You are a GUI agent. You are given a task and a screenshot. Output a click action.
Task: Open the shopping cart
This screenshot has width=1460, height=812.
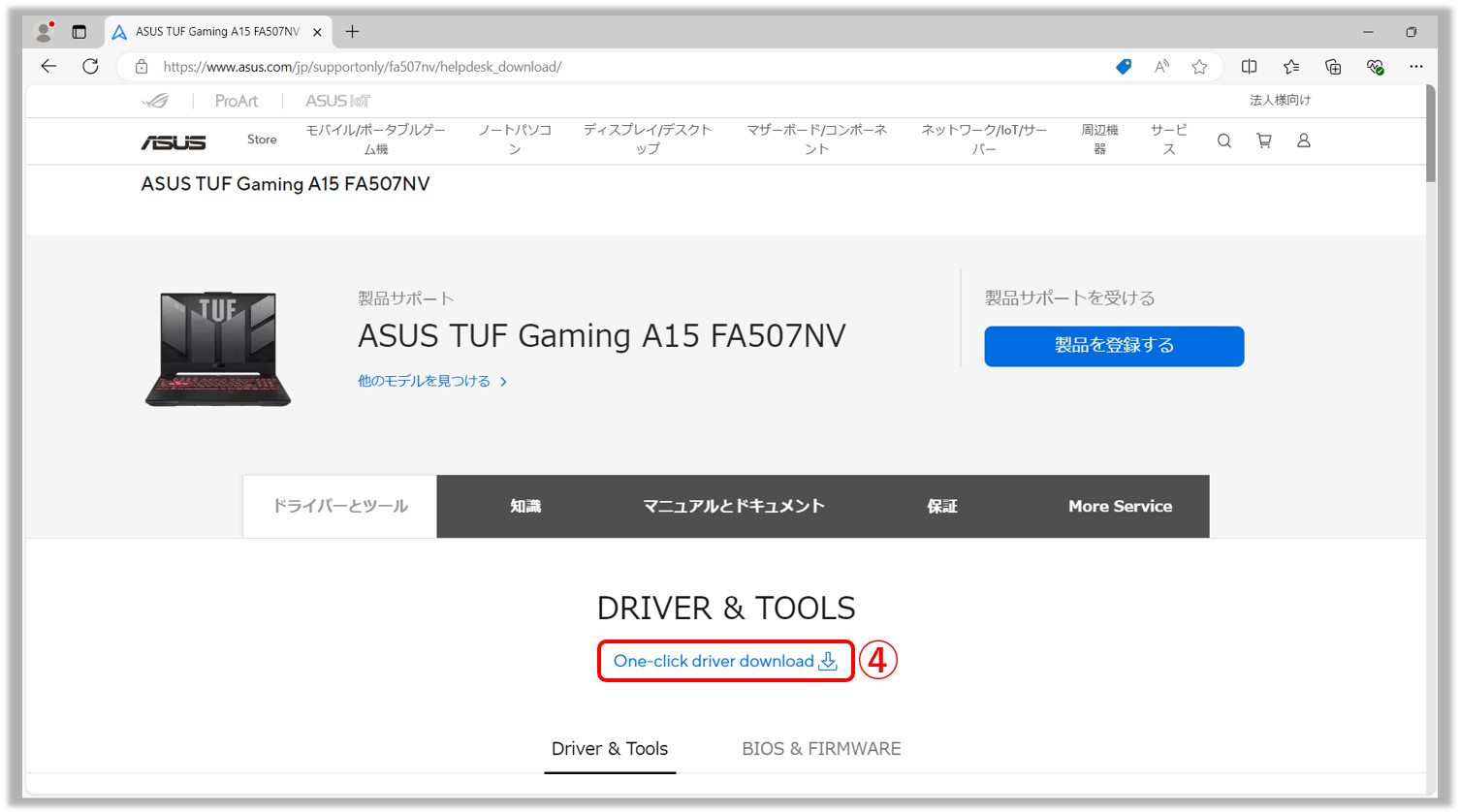(x=1264, y=141)
